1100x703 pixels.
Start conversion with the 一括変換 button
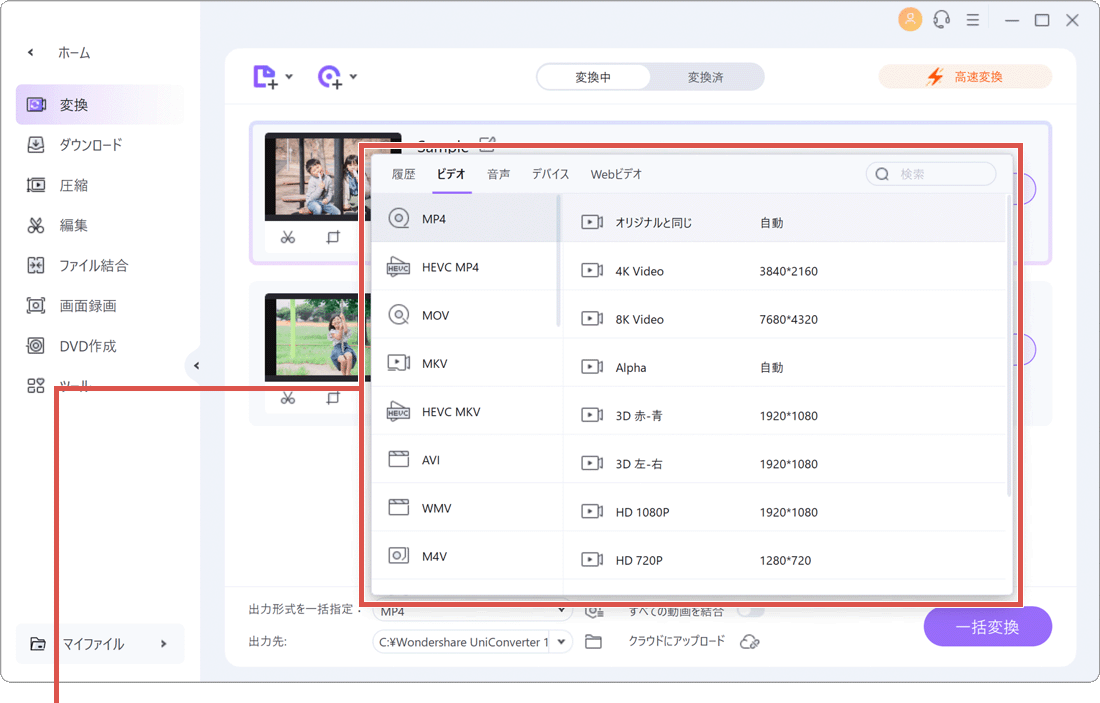[x=987, y=626]
